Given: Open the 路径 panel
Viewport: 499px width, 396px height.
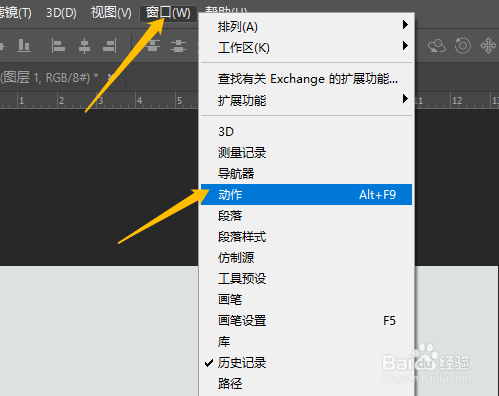Looking at the screenshot, I should coord(306,384).
